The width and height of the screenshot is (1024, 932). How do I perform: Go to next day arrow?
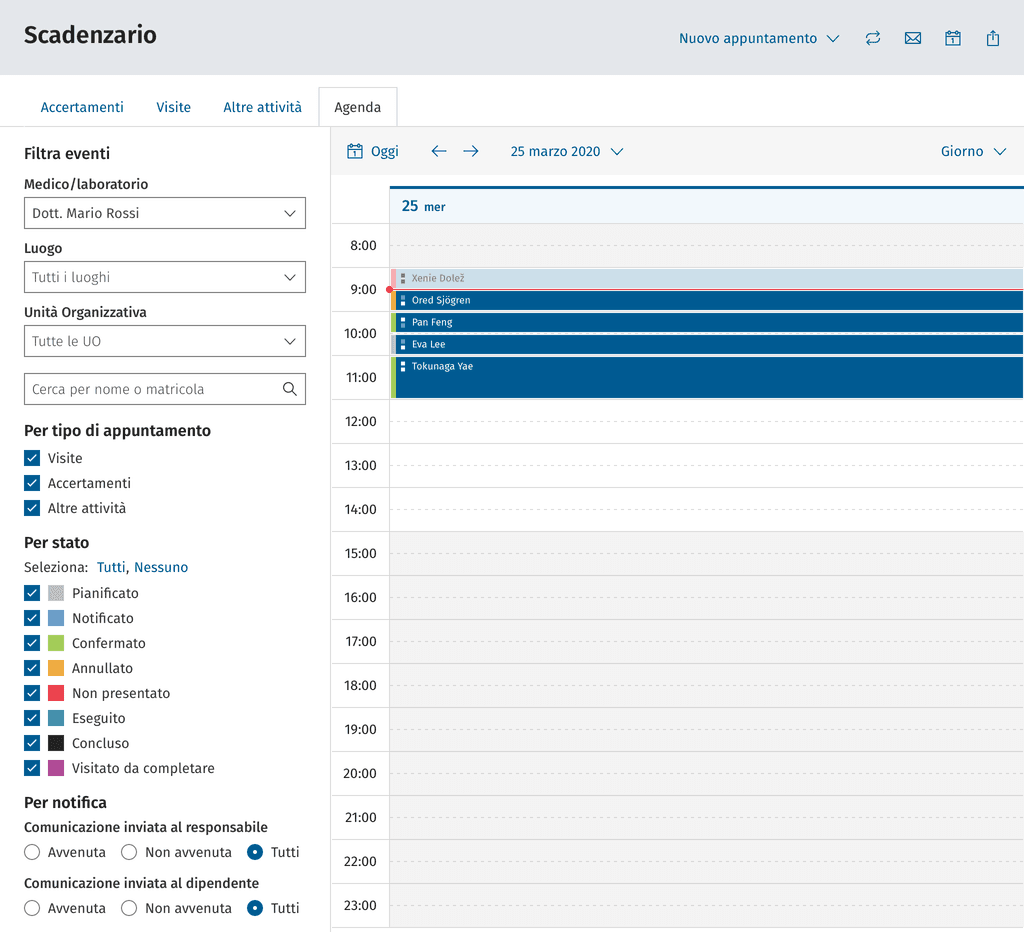[x=471, y=152]
